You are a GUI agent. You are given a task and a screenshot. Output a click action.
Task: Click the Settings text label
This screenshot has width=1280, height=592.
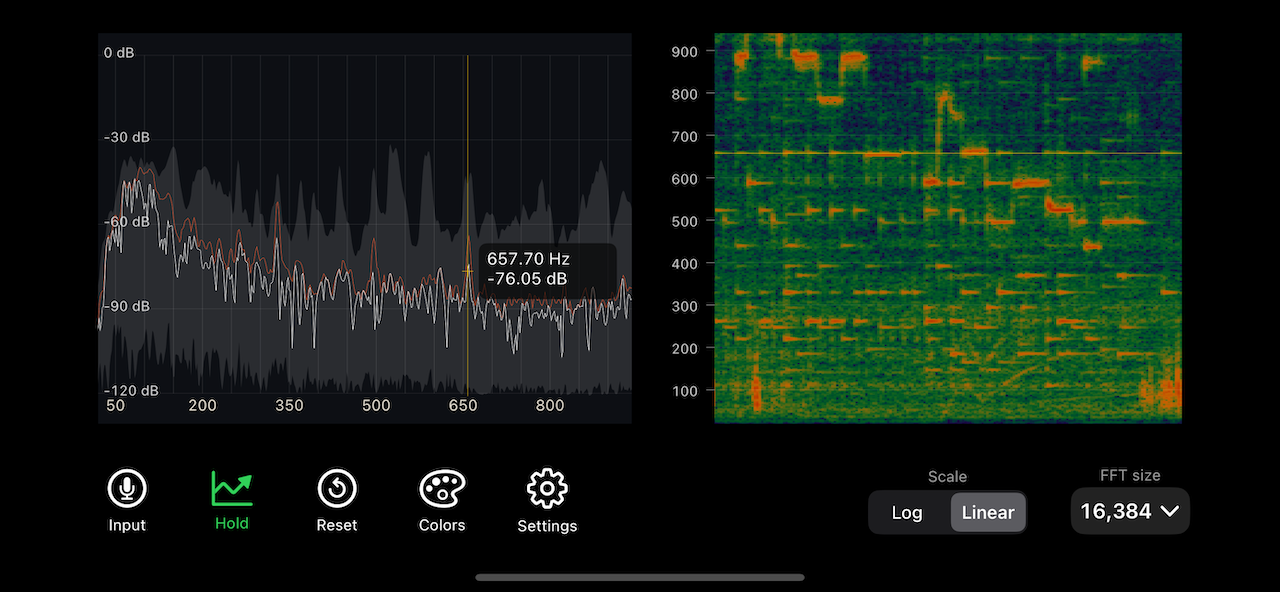[547, 526]
